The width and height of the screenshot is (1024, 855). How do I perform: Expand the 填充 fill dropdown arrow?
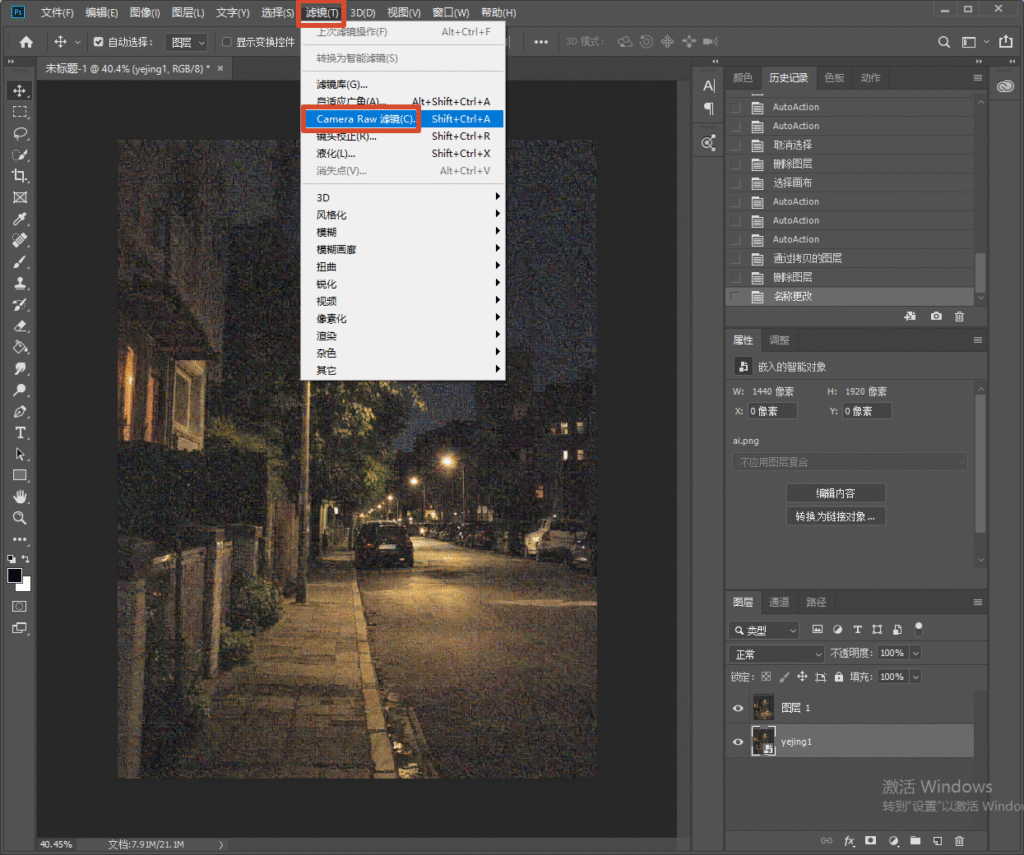pyautogui.click(x=916, y=677)
